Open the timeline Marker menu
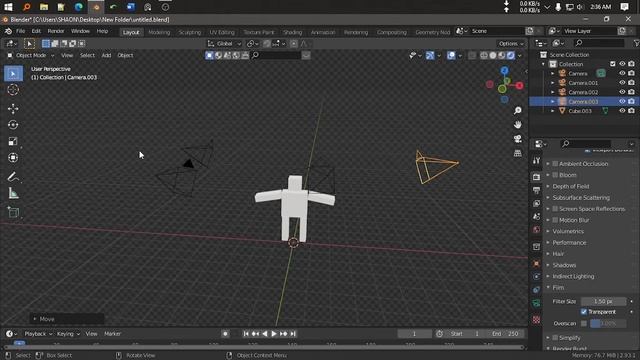The height and width of the screenshot is (360, 640). point(112,334)
